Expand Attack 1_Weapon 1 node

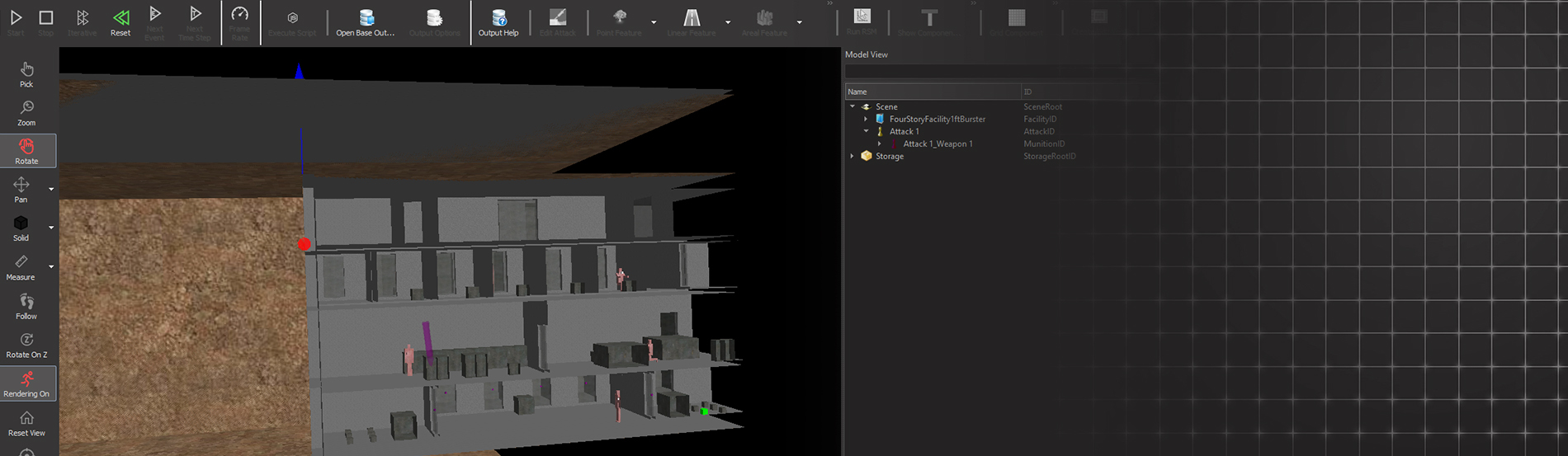(880, 143)
